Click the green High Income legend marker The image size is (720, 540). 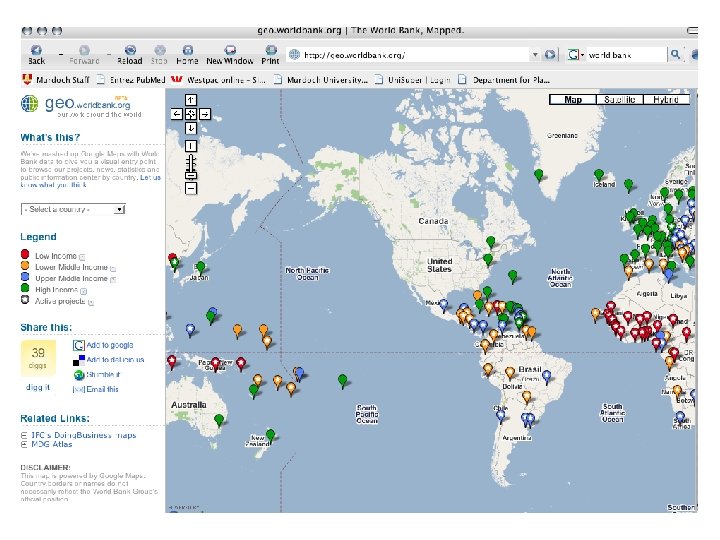[25, 288]
